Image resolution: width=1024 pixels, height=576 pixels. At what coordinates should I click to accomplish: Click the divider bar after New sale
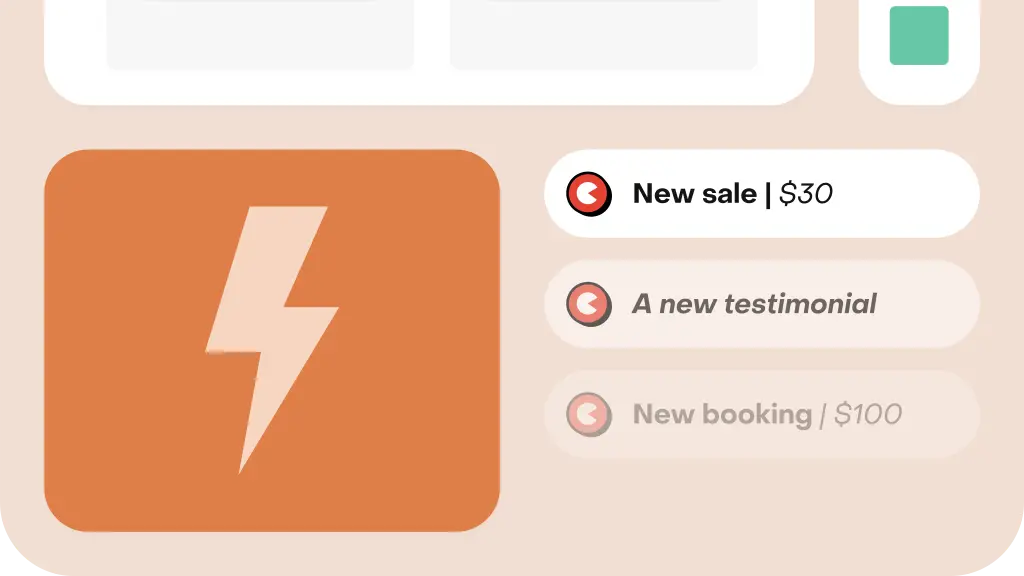pyautogui.click(x=768, y=195)
